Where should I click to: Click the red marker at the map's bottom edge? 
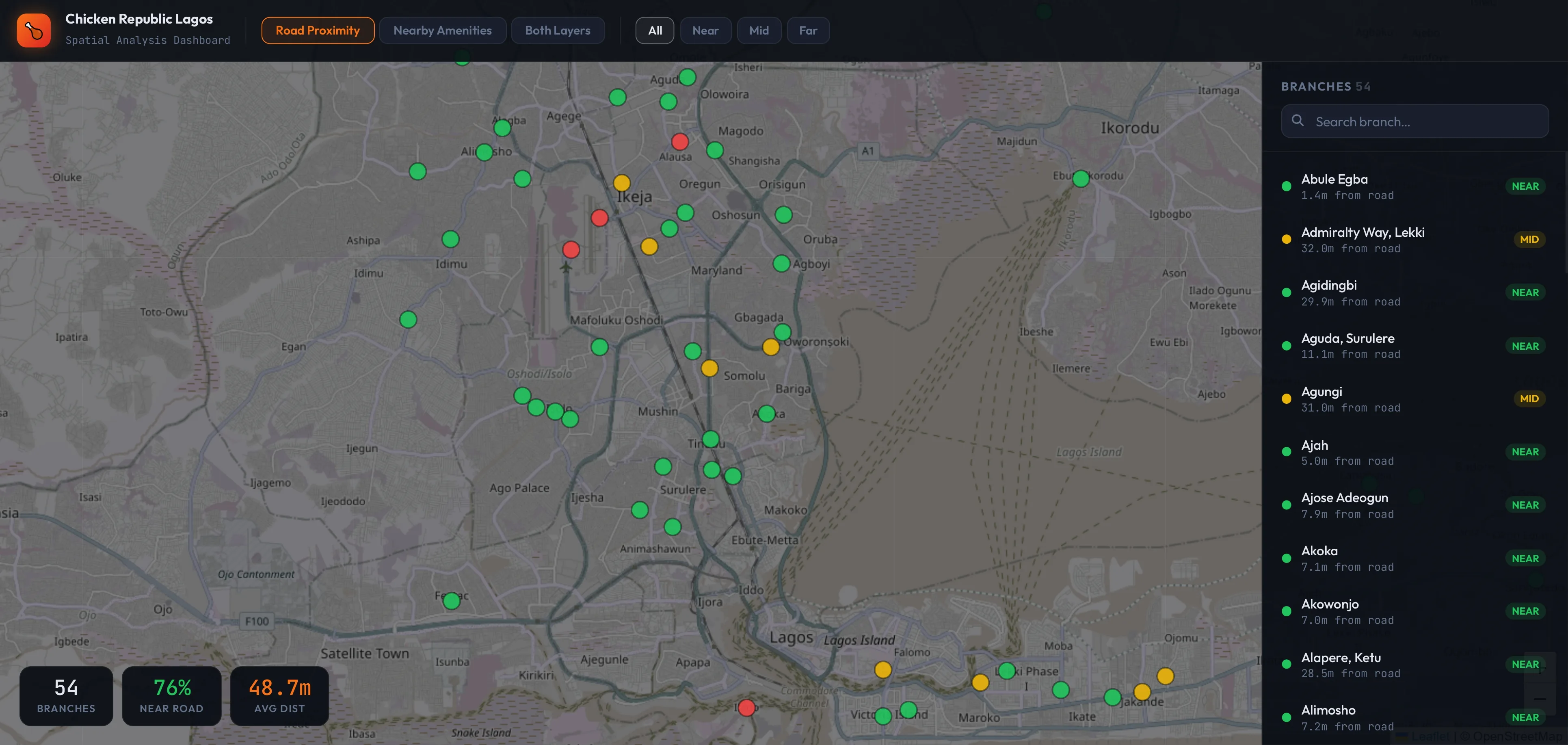click(747, 708)
